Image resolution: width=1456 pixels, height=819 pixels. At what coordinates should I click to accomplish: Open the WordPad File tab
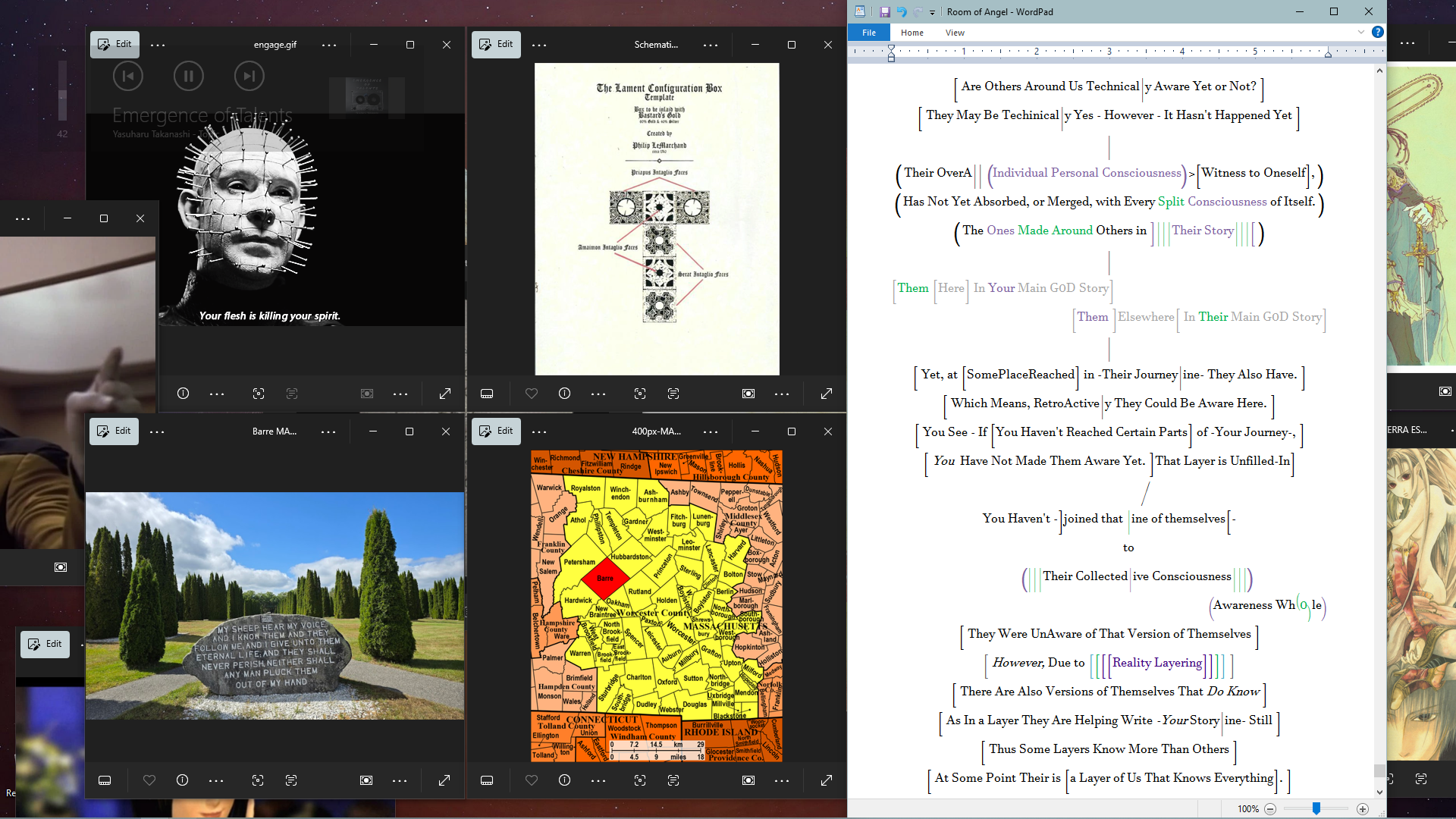click(x=869, y=33)
